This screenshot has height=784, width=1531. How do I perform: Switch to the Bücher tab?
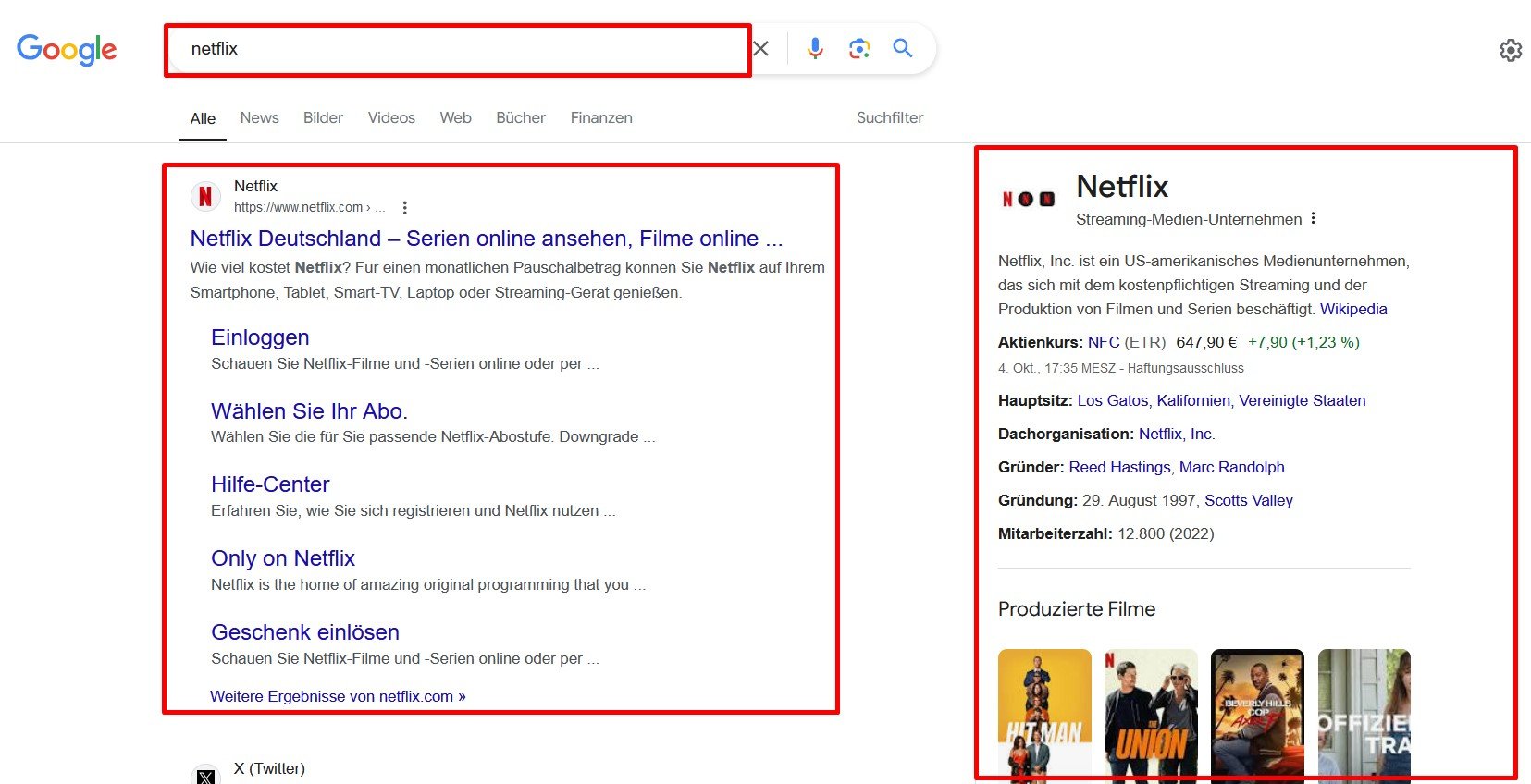521,117
